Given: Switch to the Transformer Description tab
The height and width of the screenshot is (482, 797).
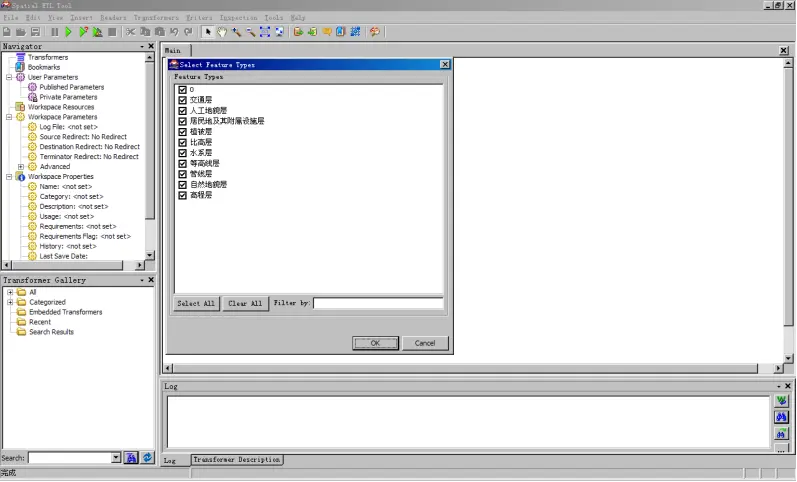Looking at the screenshot, I should coord(237,460).
